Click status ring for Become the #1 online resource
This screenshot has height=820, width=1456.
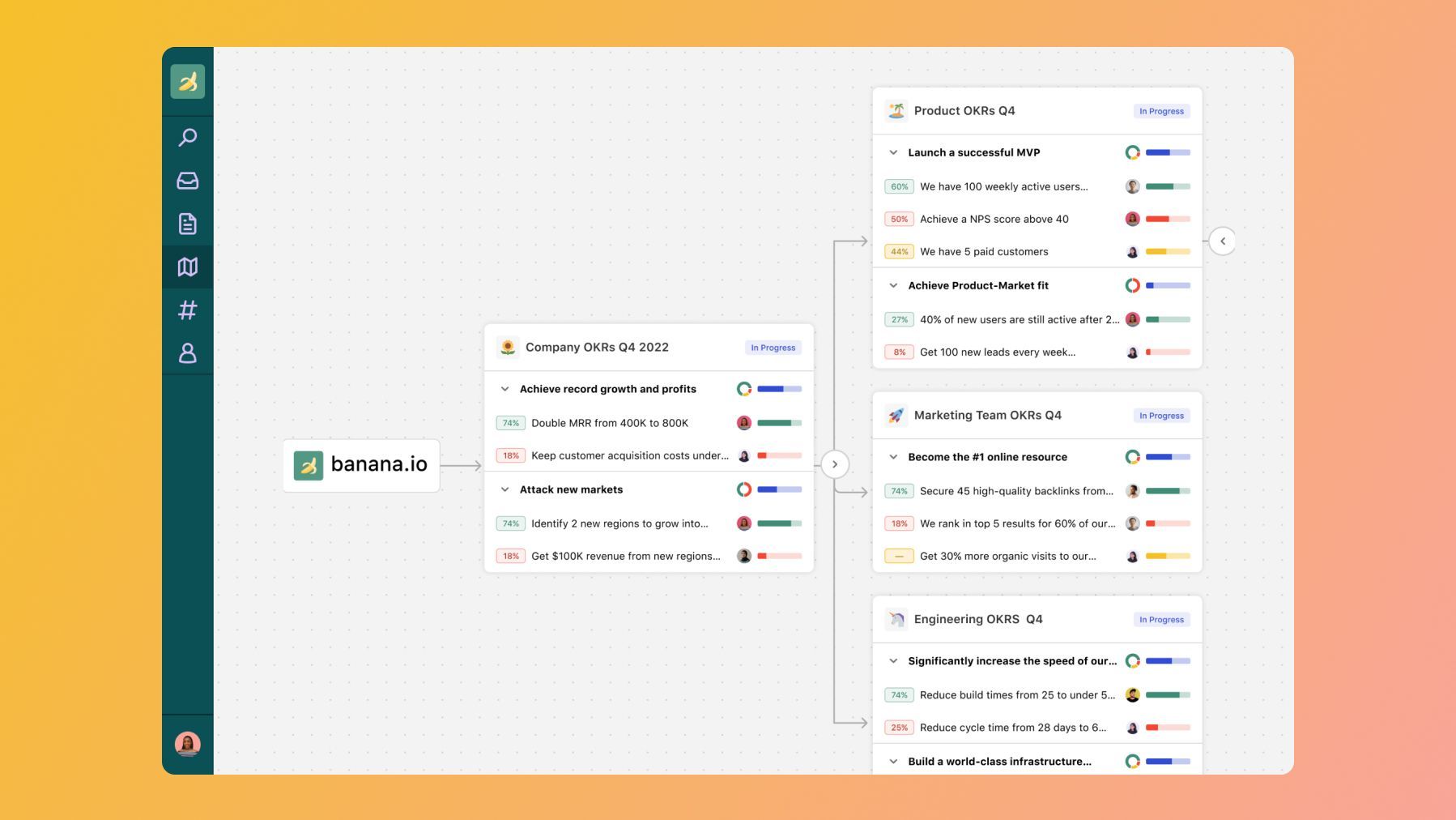pyautogui.click(x=1133, y=457)
